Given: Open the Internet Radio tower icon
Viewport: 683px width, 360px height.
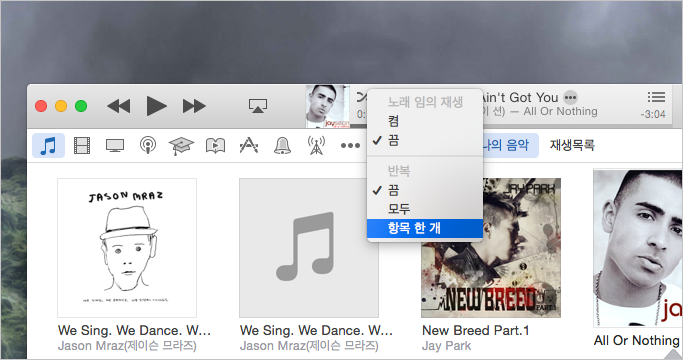Looking at the screenshot, I should [x=316, y=145].
